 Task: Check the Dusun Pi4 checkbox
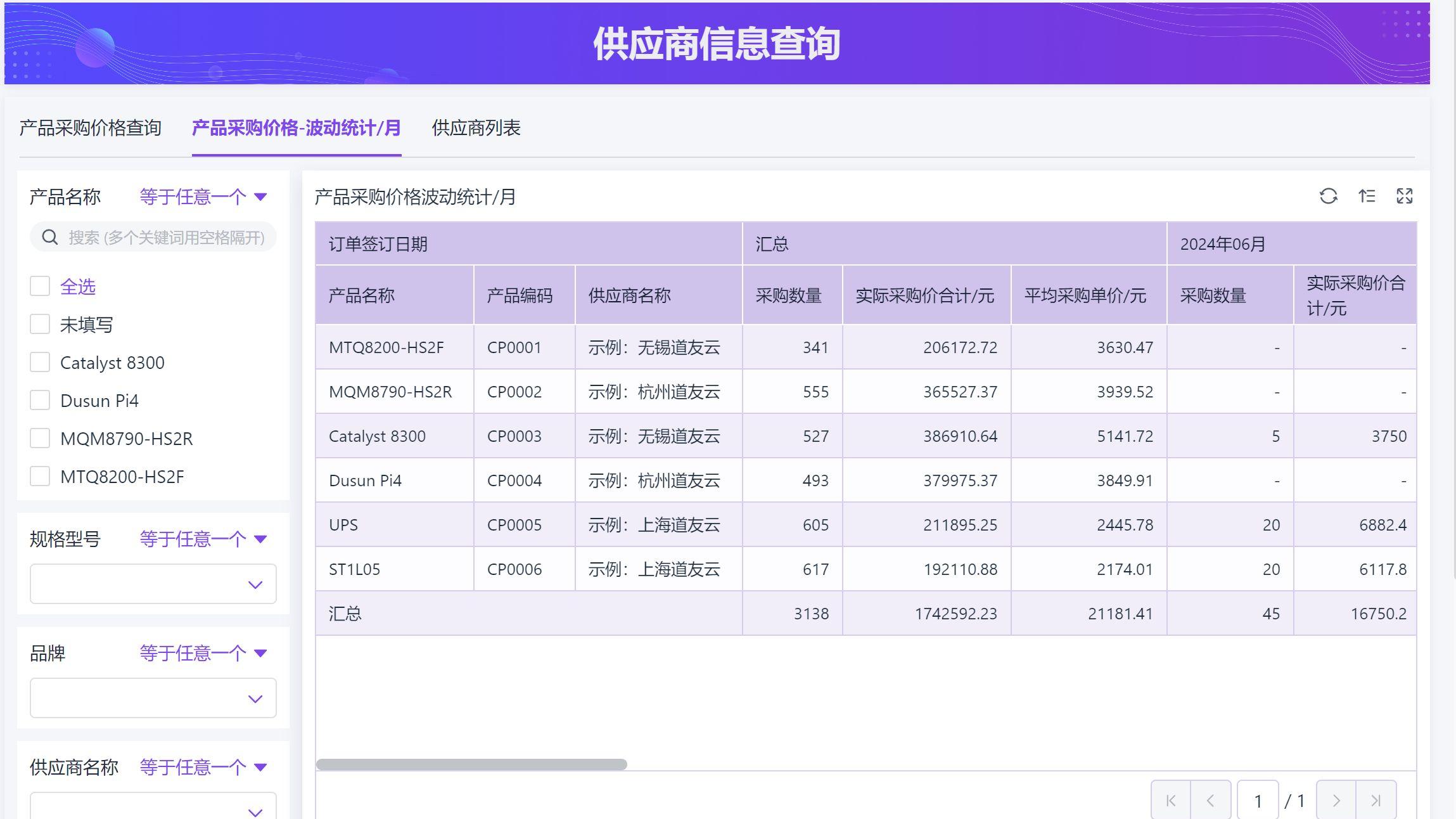coord(40,400)
